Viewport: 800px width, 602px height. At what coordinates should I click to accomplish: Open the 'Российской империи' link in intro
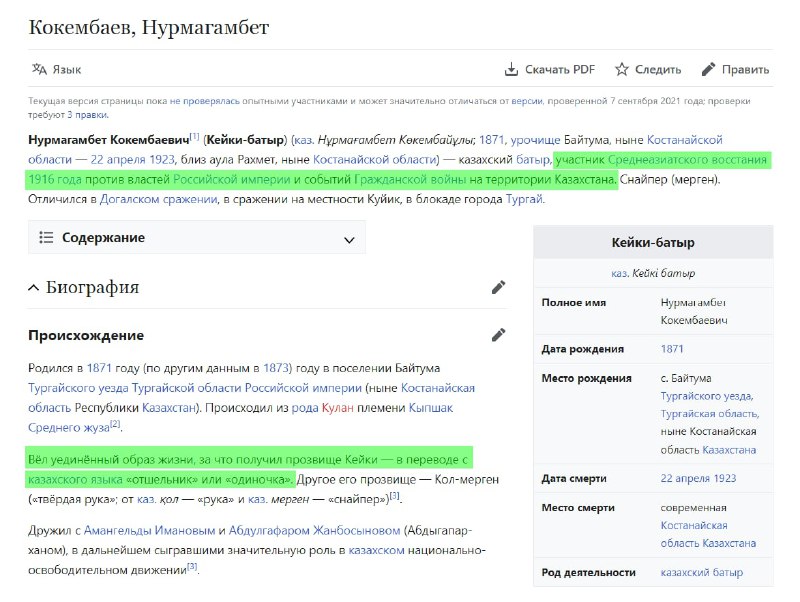click(x=232, y=180)
